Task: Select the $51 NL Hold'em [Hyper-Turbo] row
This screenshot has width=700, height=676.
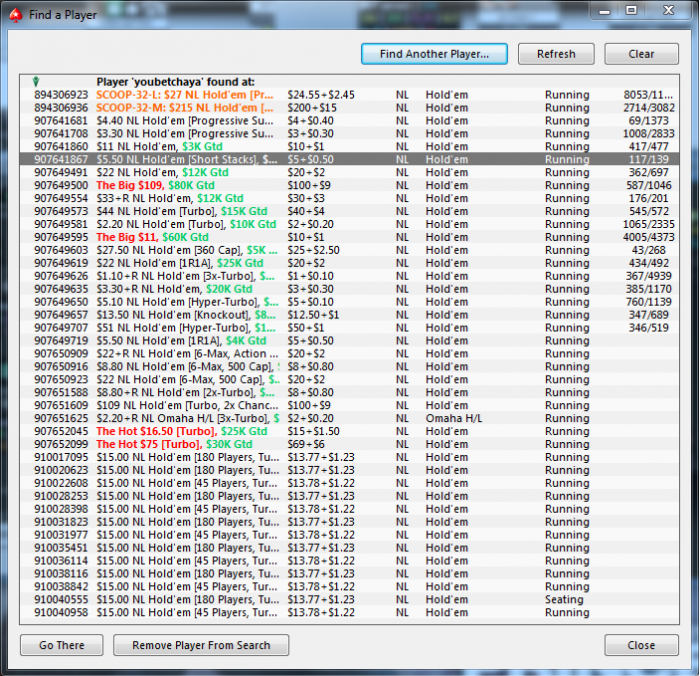Action: pos(350,328)
